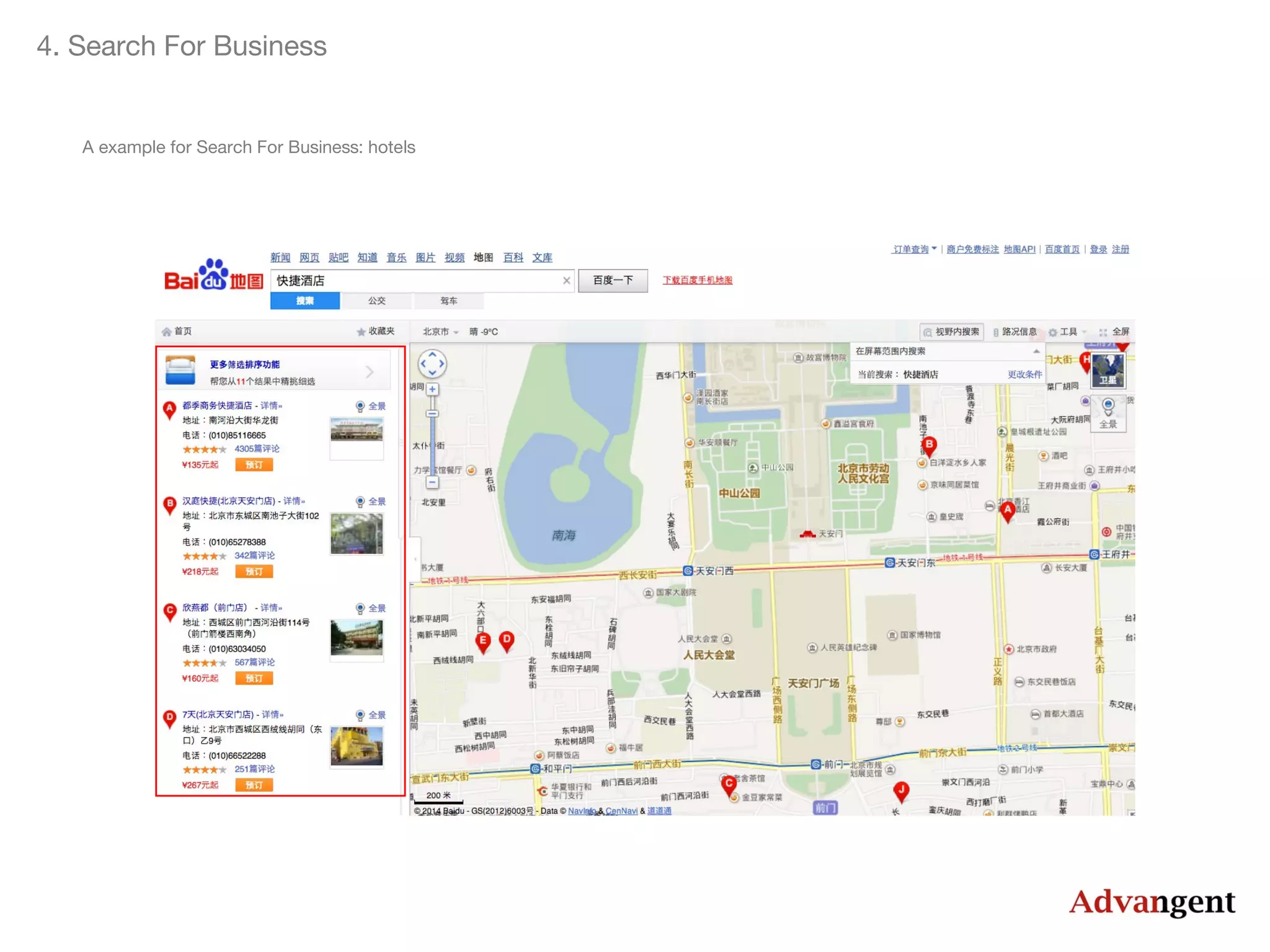Viewport: 1270px width, 952px height.
Task: Click the 王府井 subway station icon
Action: coord(1095,554)
